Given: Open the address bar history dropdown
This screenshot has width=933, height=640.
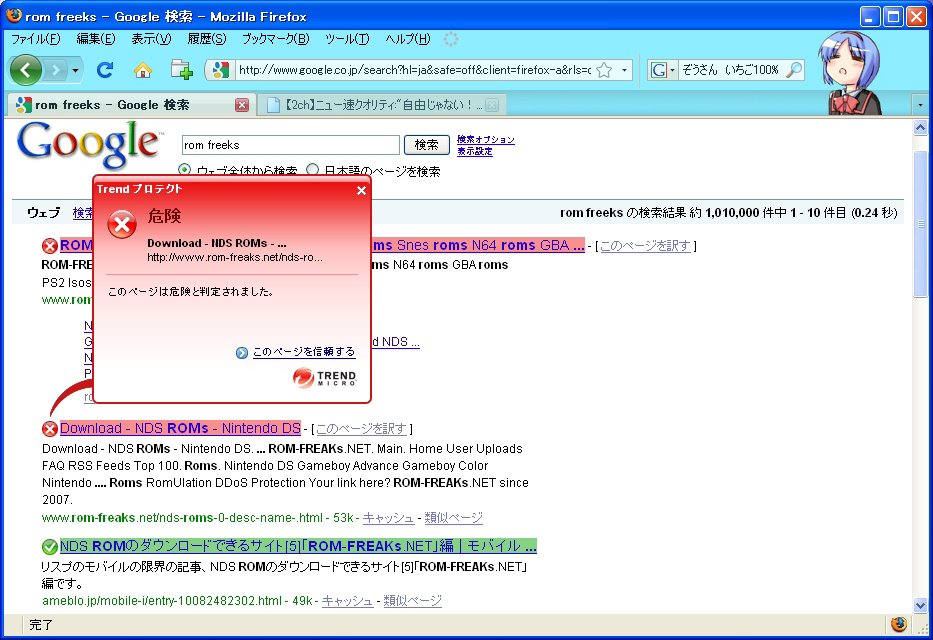Looking at the screenshot, I should tap(624, 70).
